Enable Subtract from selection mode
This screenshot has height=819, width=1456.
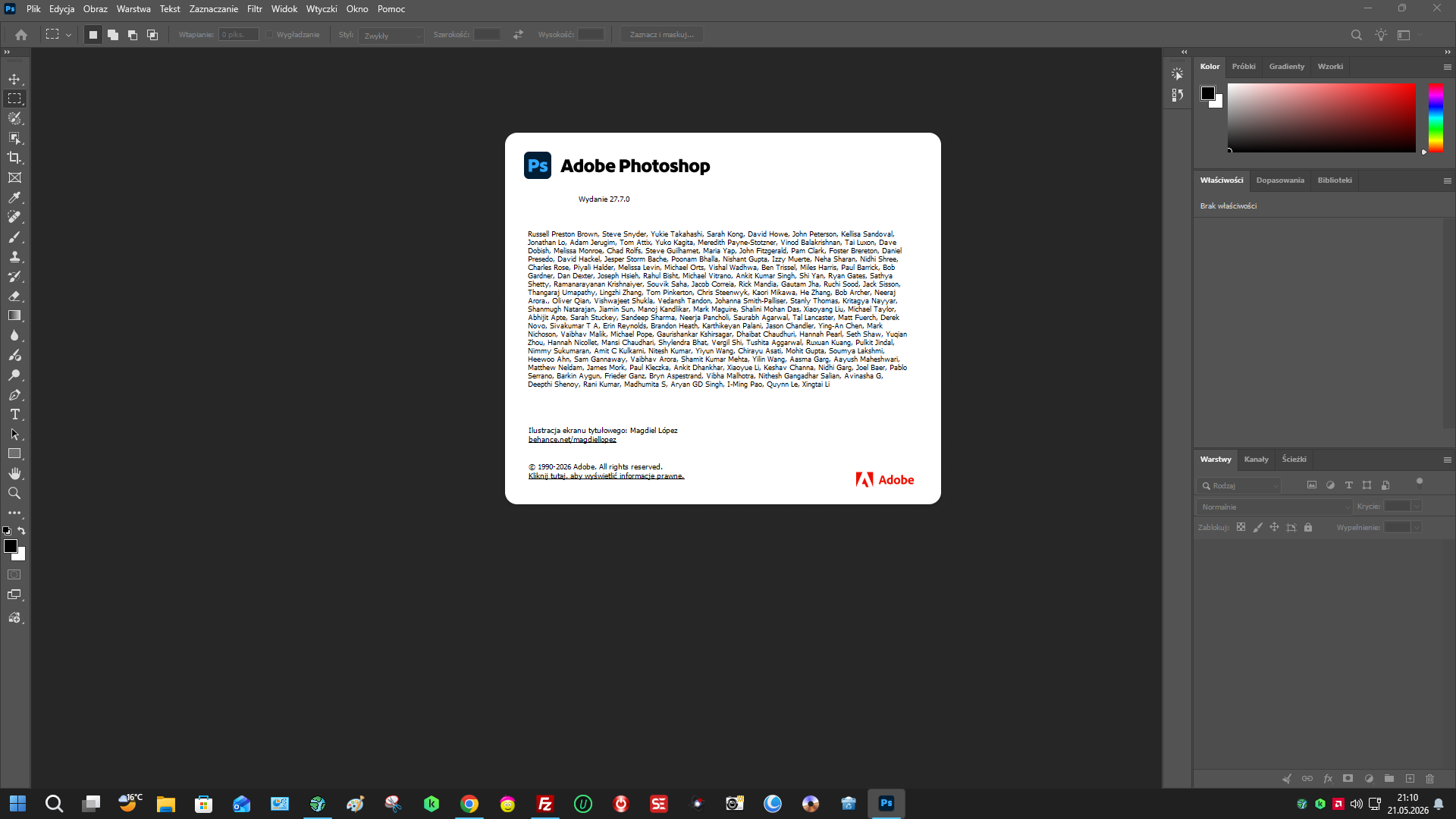click(x=133, y=35)
